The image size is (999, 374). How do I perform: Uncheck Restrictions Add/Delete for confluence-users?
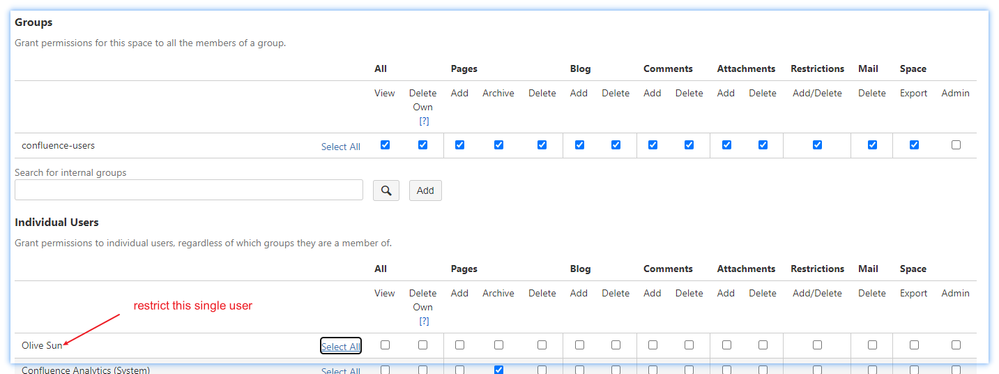tap(817, 145)
